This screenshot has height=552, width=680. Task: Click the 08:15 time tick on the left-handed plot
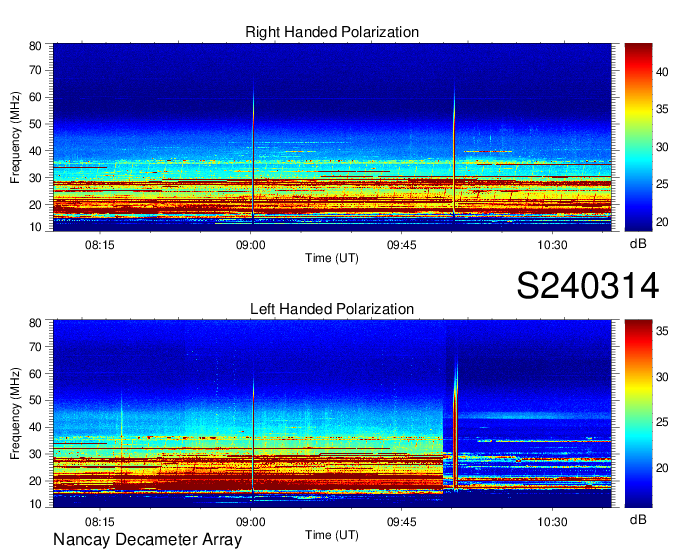tap(100, 522)
